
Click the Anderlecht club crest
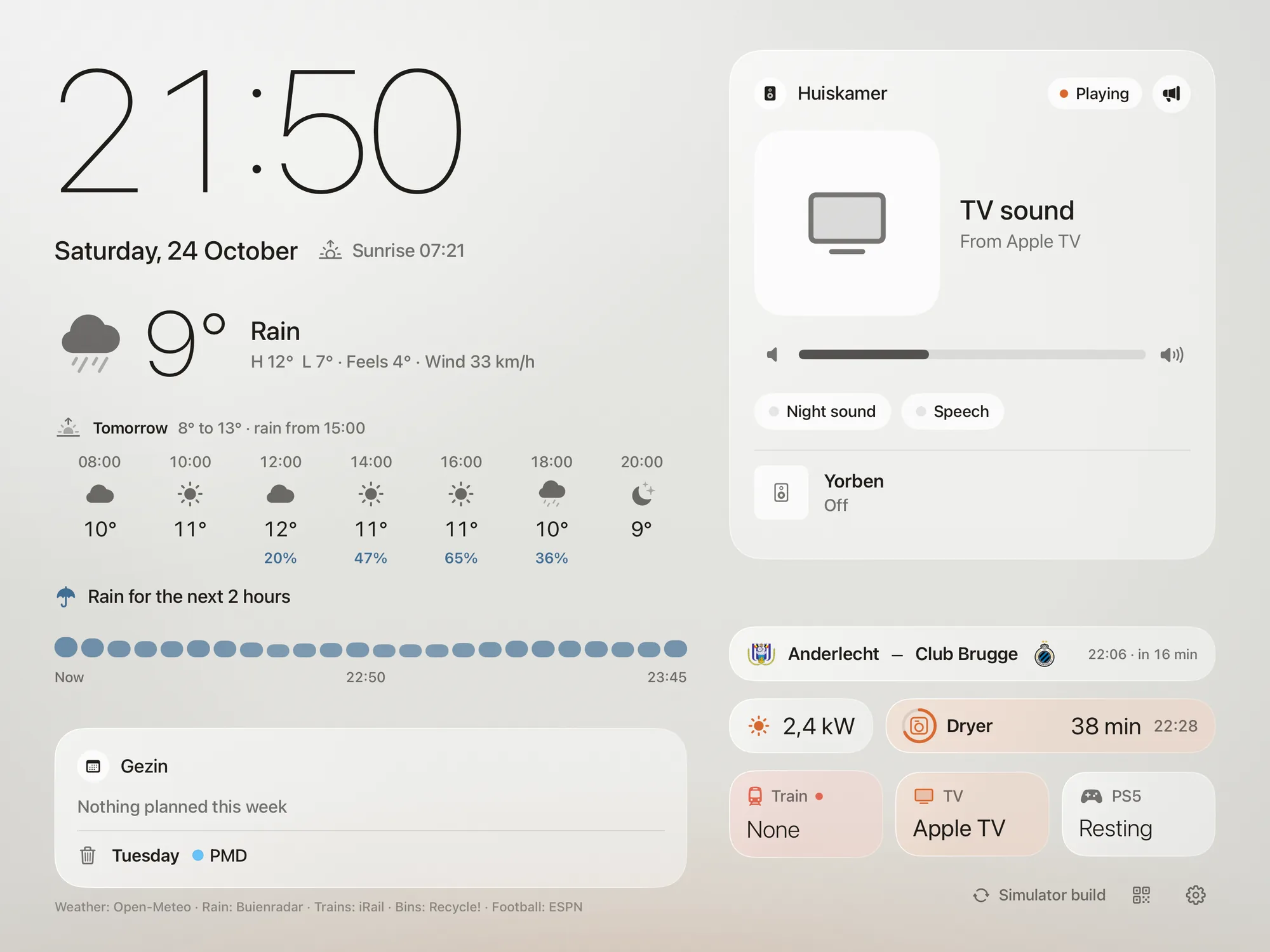[761, 654]
